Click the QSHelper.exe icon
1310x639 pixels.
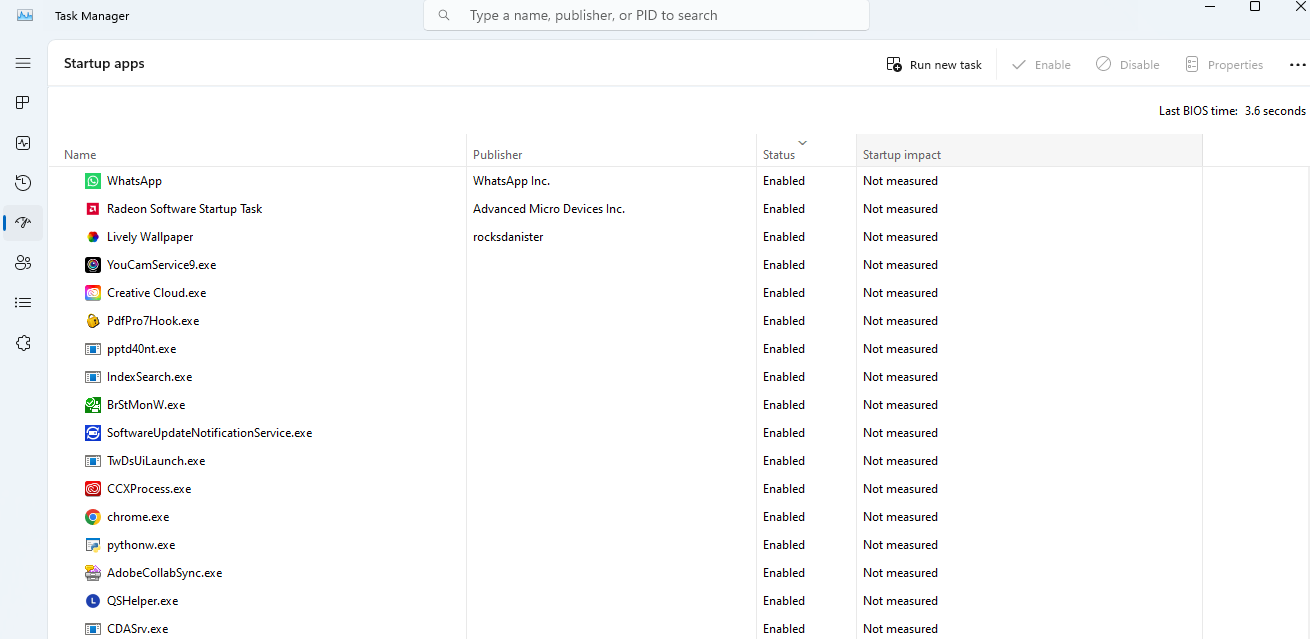(93, 601)
